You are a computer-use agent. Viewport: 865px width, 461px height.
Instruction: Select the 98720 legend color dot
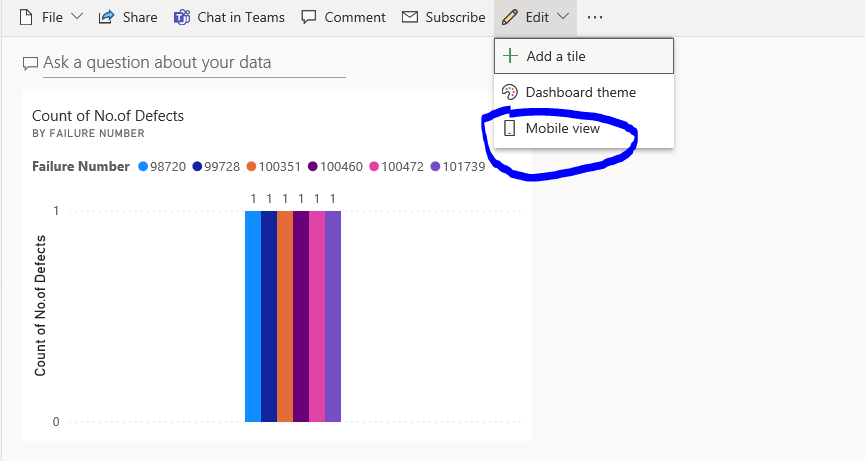click(x=143, y=167)
